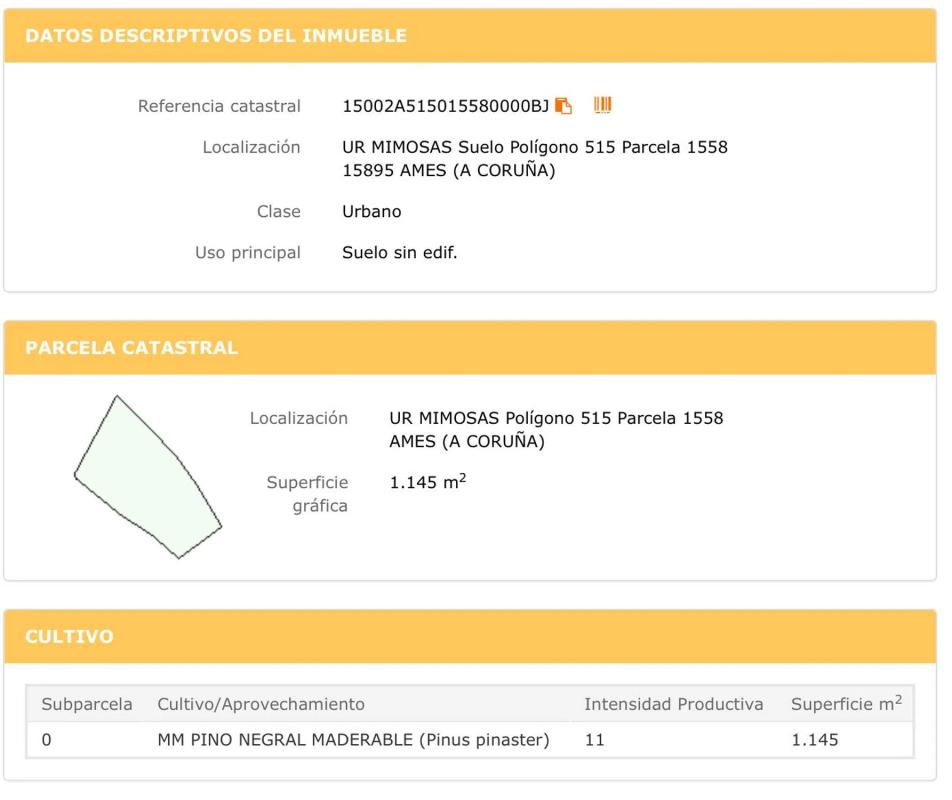Select the reference number 15002A515015580000BJ

click(x=446, y=105)
